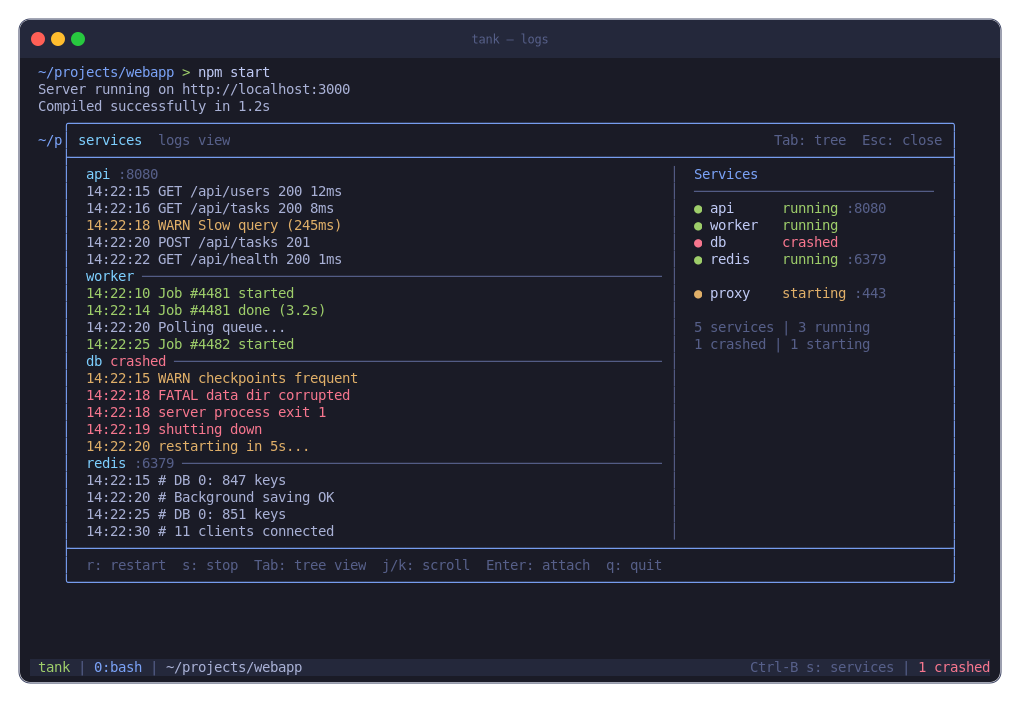Switch to the services tab
Viewport: 1020px width, 702px height.
point(110,141)
